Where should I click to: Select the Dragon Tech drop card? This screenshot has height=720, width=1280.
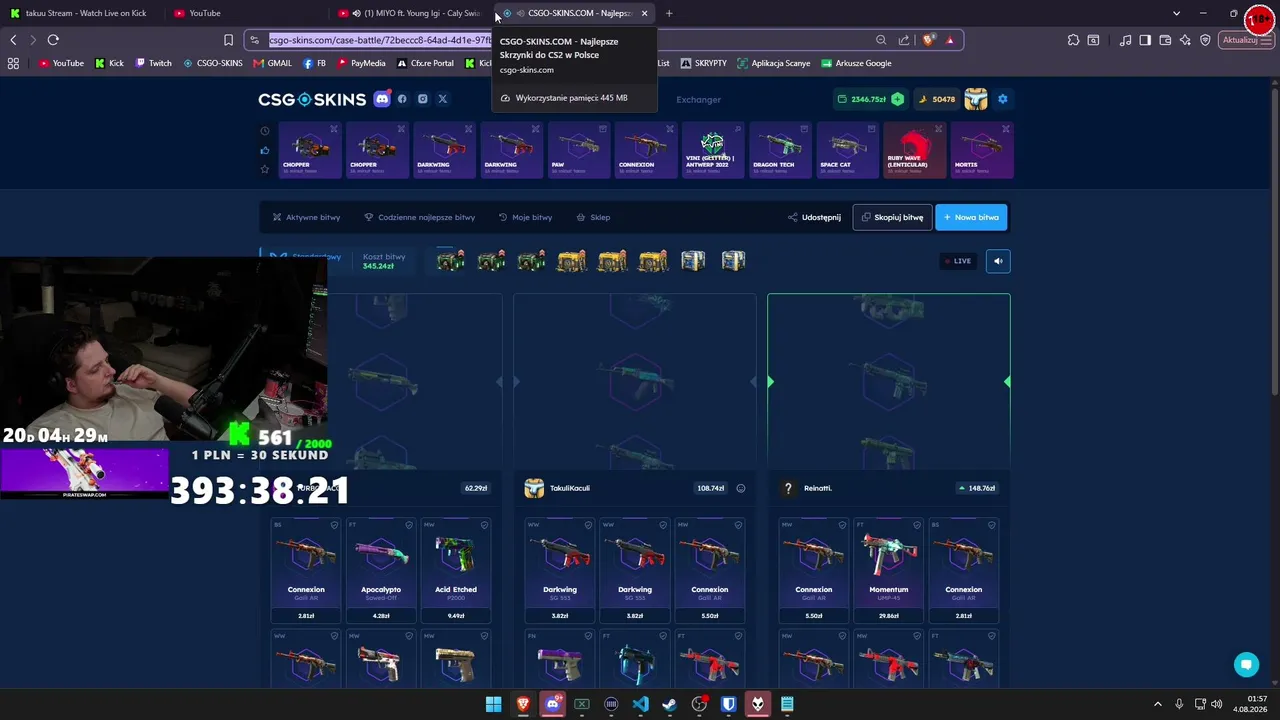coord(780,150)
